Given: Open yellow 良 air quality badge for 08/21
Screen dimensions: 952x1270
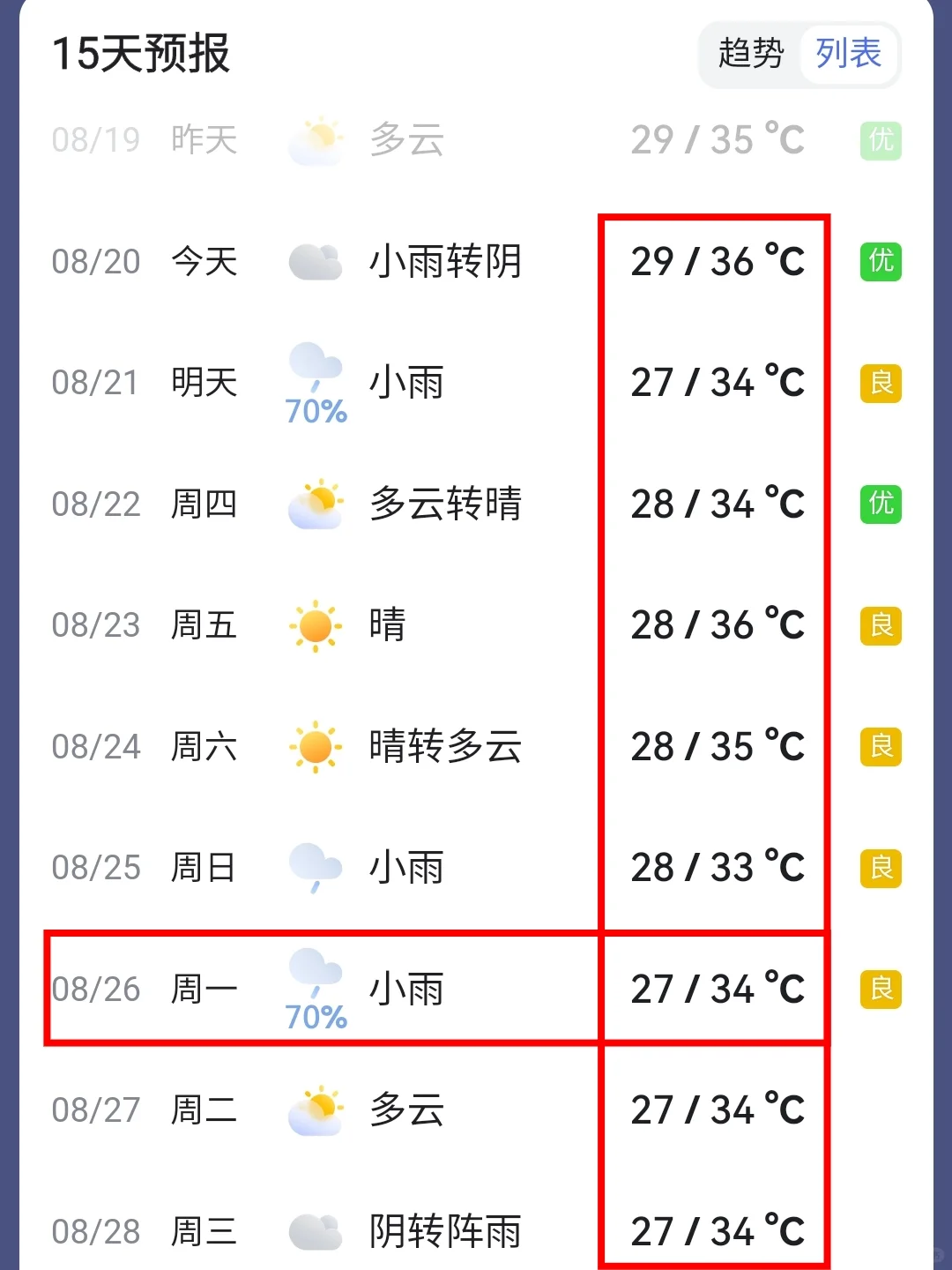Looking at the screenshot, I should click(881, 383).
